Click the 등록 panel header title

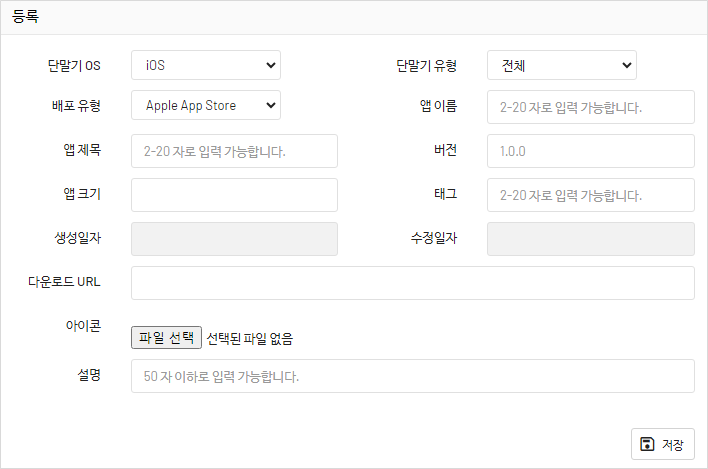point(25,17)
